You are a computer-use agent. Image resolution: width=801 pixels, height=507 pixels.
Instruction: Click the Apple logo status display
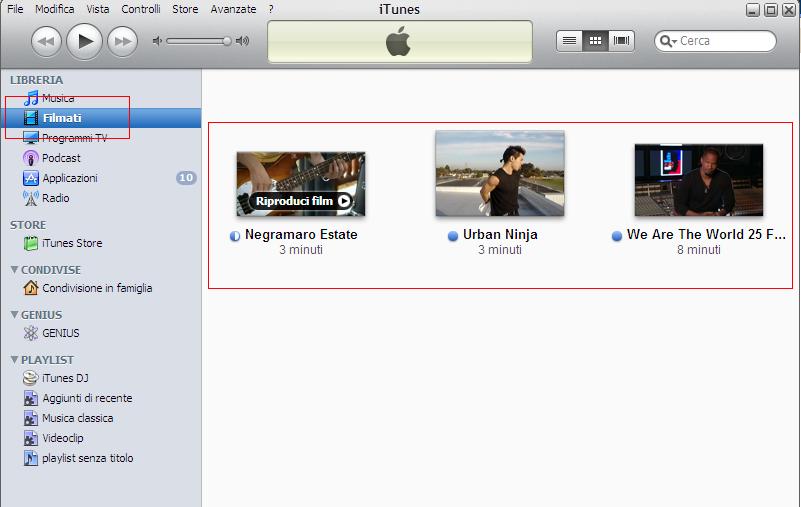click(399, 41)
